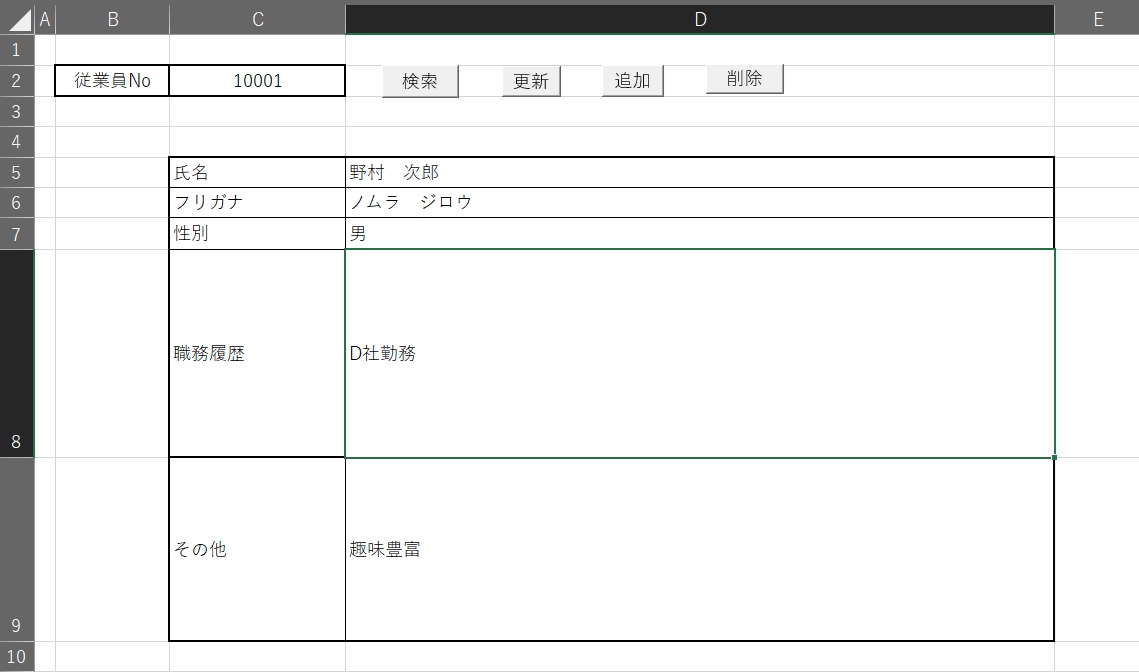Image resolution: width=1139 pixels, height=672 pixels.
Task: Select column B header
Action: (x=112, y=19)
